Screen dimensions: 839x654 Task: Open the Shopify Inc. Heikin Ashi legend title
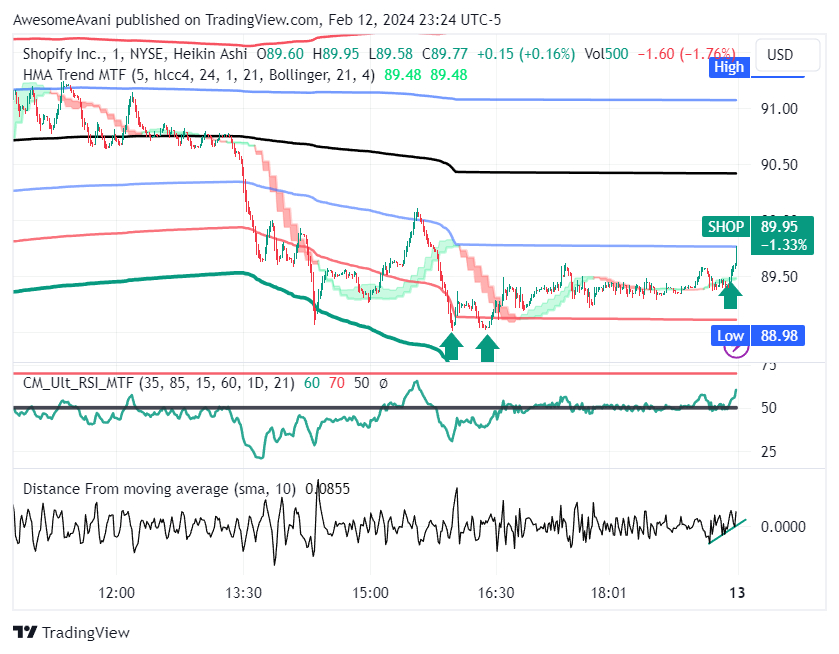[135, 54]
